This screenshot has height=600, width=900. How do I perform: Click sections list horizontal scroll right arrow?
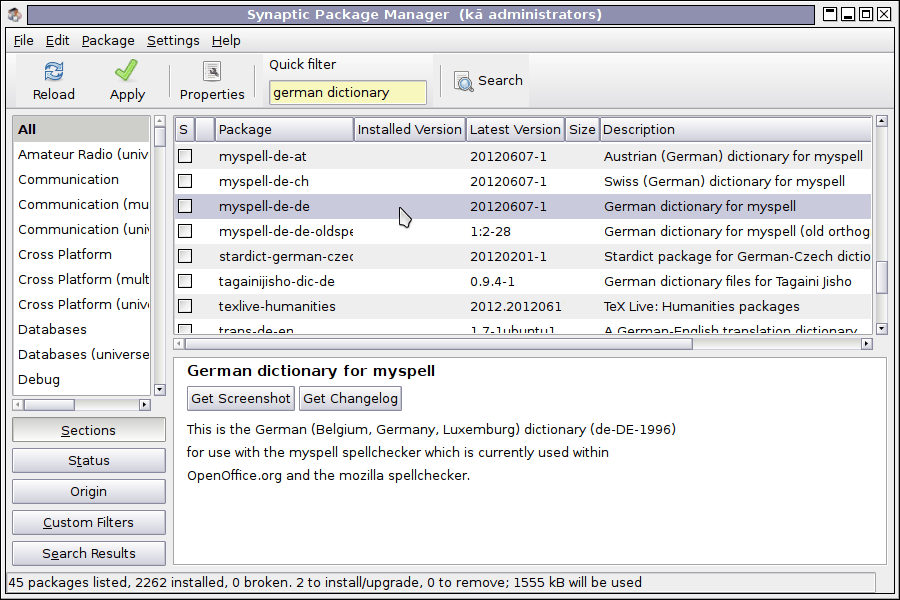(144, 405)
